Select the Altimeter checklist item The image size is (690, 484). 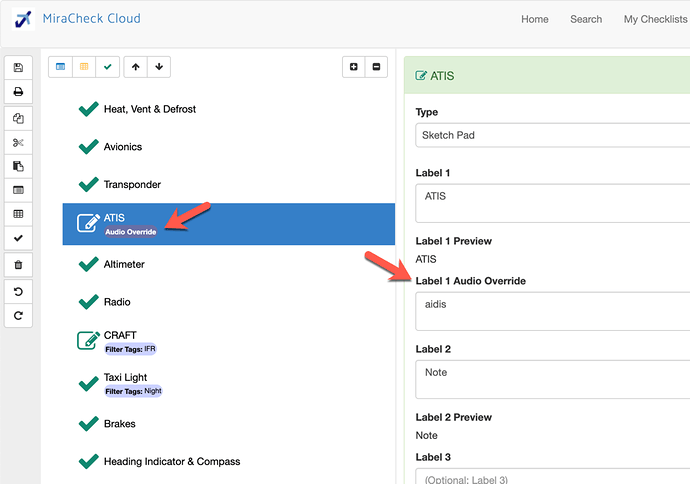pyautogui.click(x=229, y=264)
